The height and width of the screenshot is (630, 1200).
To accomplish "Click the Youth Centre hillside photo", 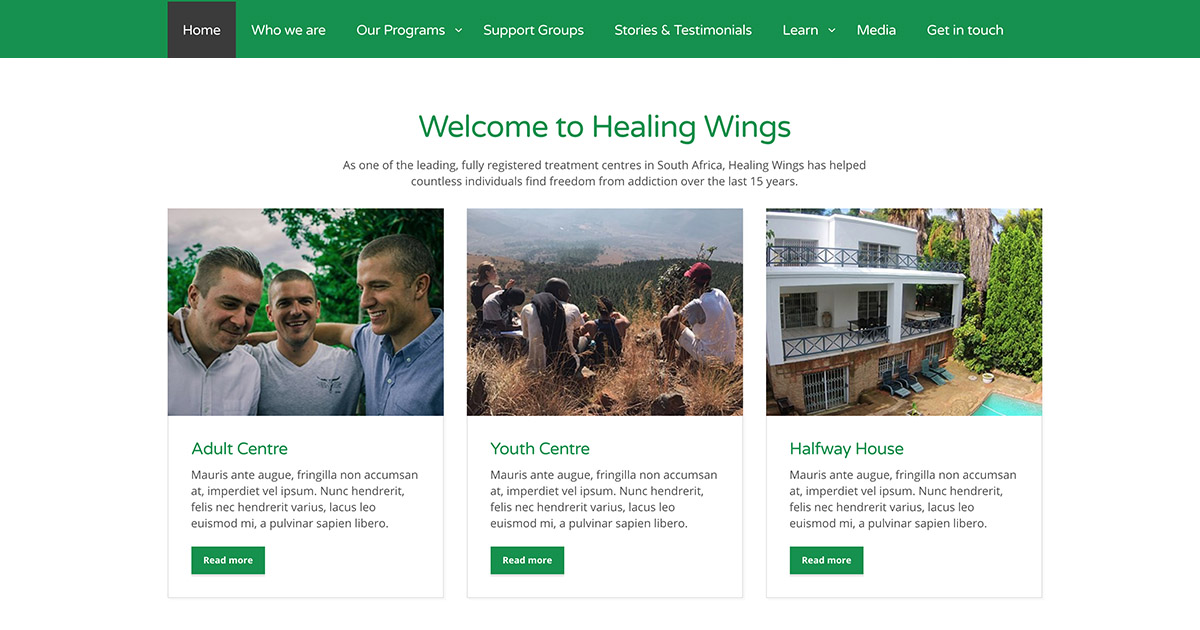I will tap(604, 311).
